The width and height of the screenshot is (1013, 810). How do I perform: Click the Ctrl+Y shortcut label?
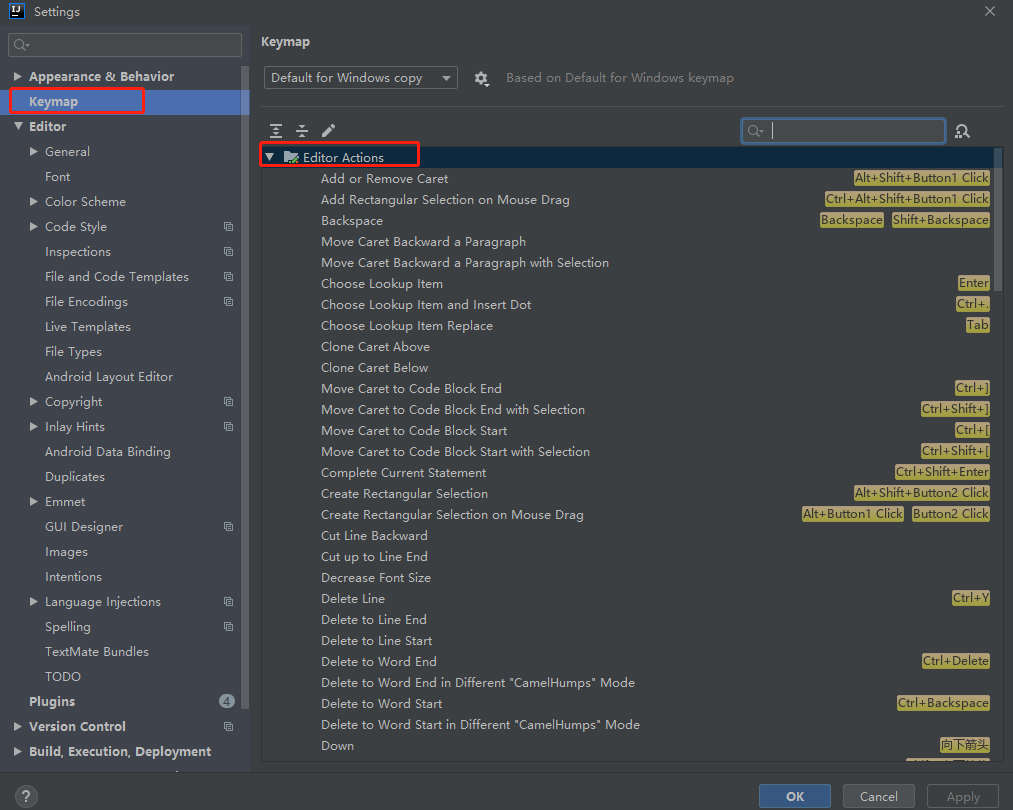pyautogui.click(x=970, y=597)
